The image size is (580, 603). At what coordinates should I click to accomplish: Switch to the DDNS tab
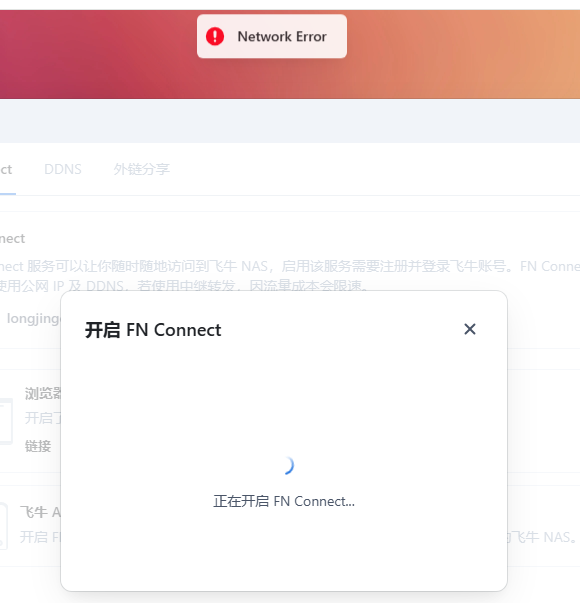[63, 169]
